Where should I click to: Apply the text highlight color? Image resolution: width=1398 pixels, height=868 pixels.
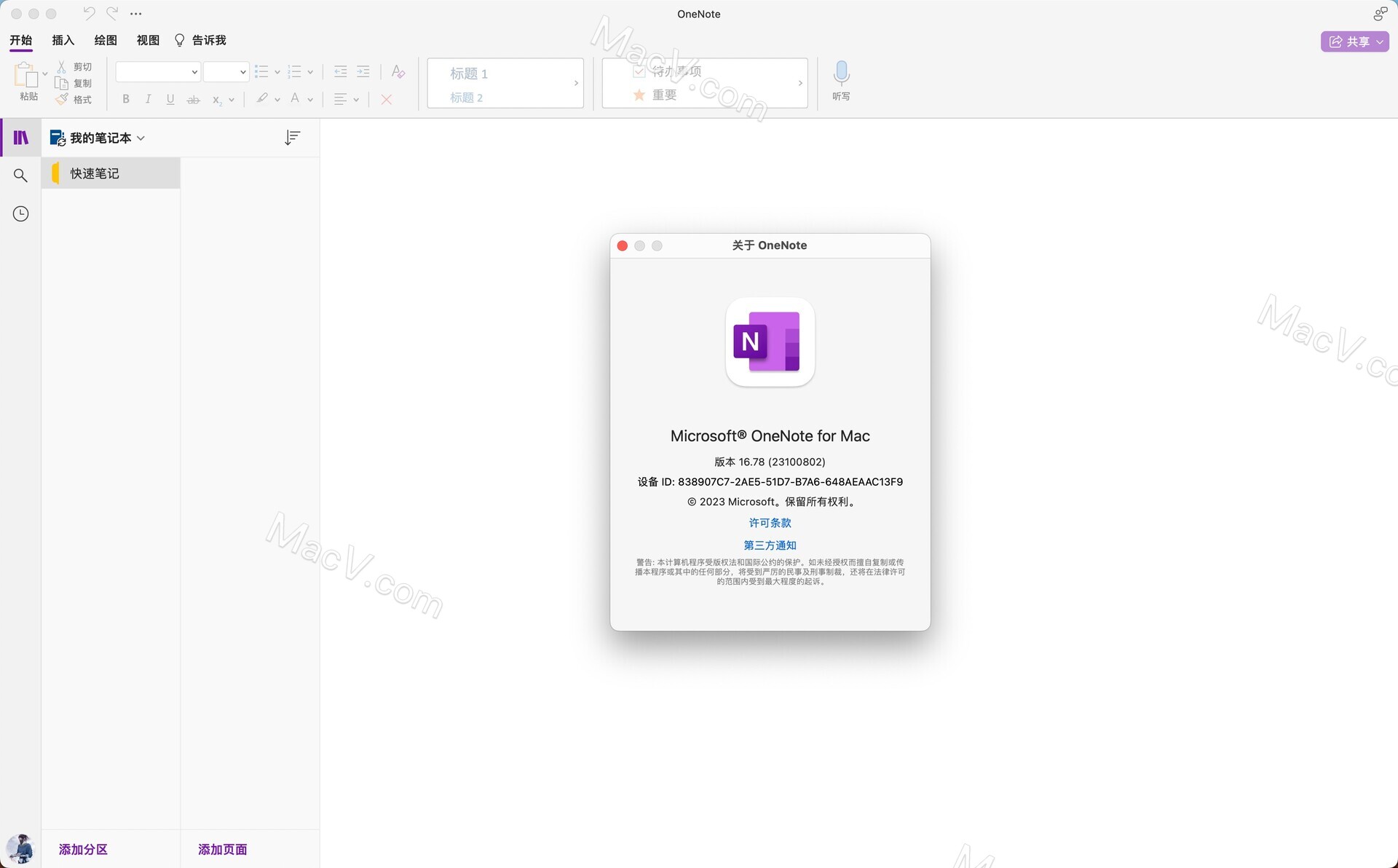tap(262, 98)
